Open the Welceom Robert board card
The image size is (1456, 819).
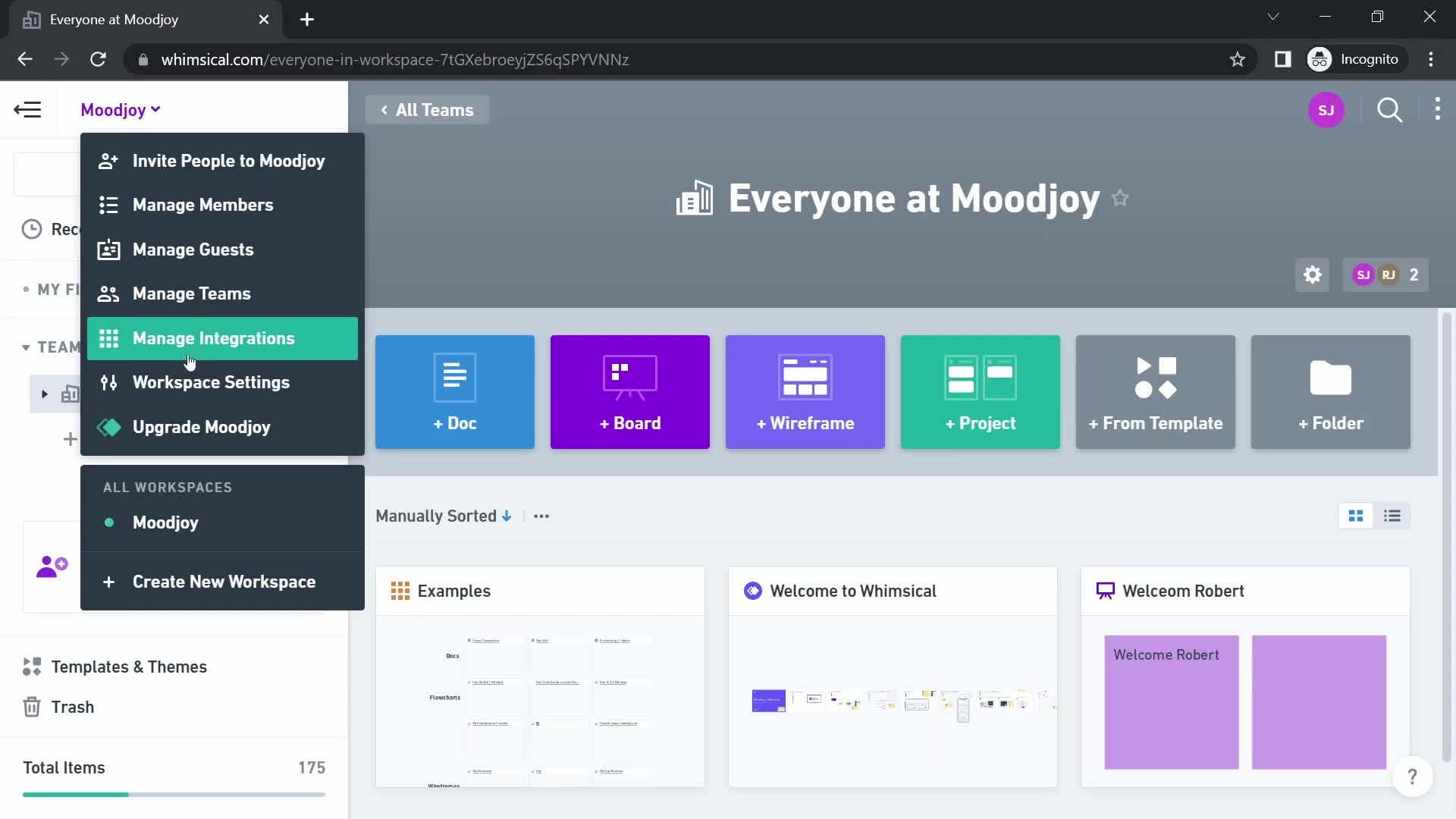tap(1245, 676)
